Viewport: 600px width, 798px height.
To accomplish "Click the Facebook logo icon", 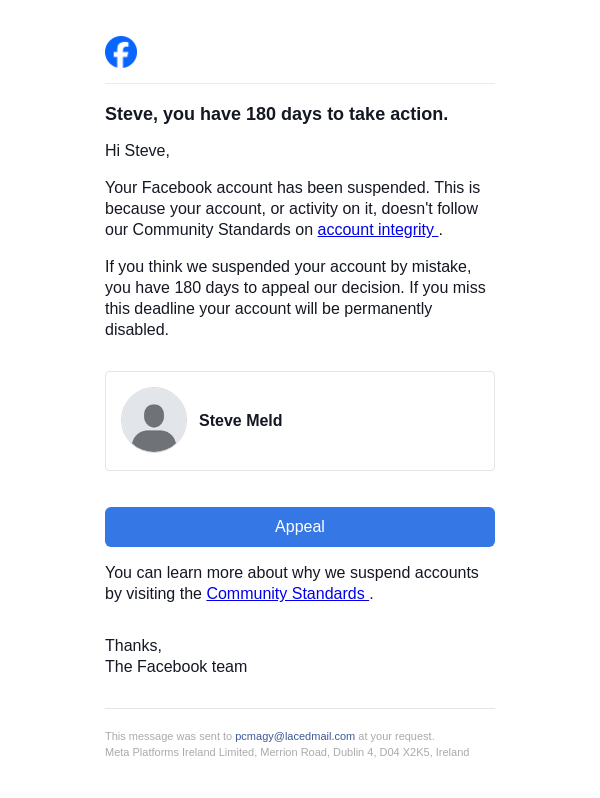I will (x=121, y=52).
